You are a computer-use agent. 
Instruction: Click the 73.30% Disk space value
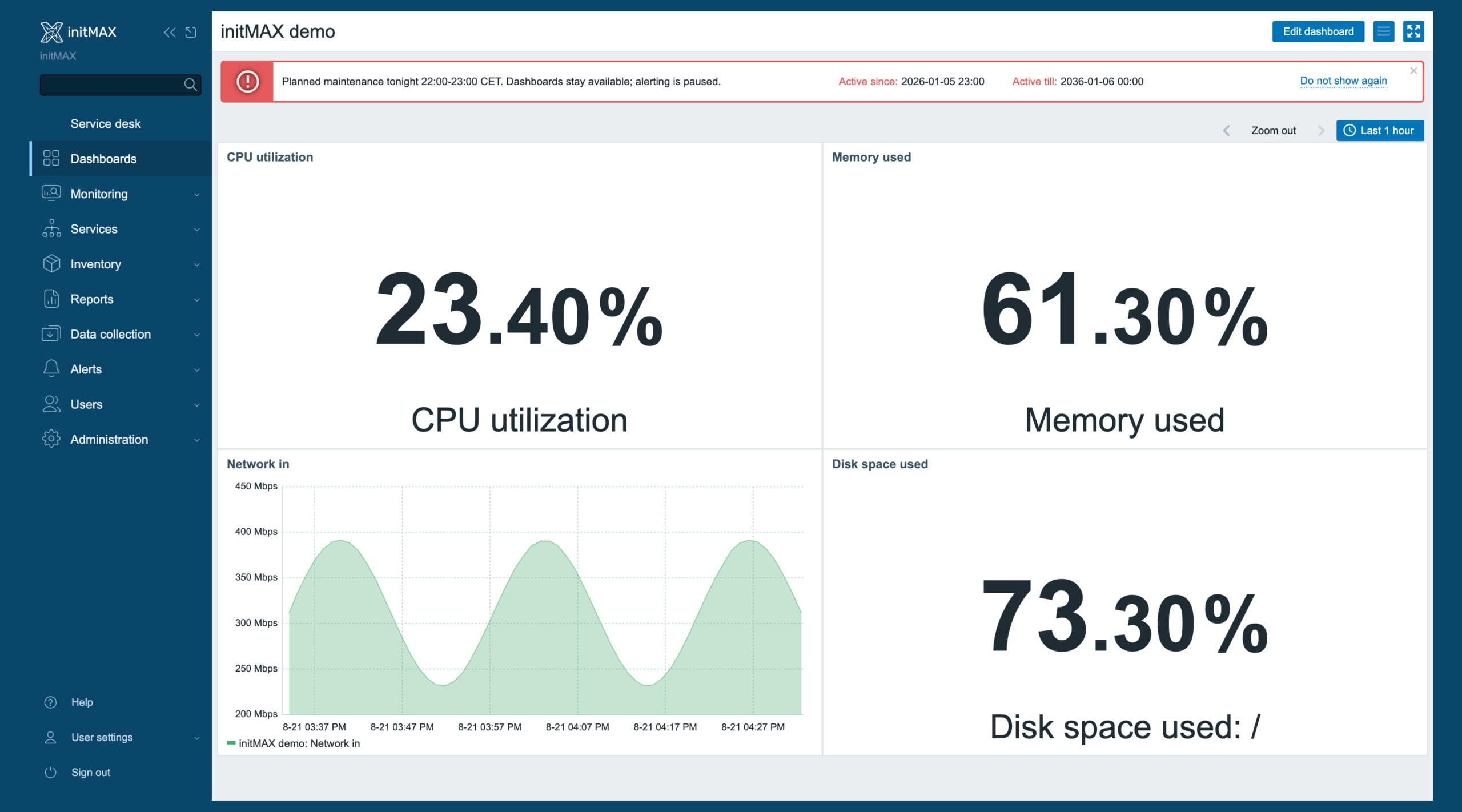point(1124,616)
